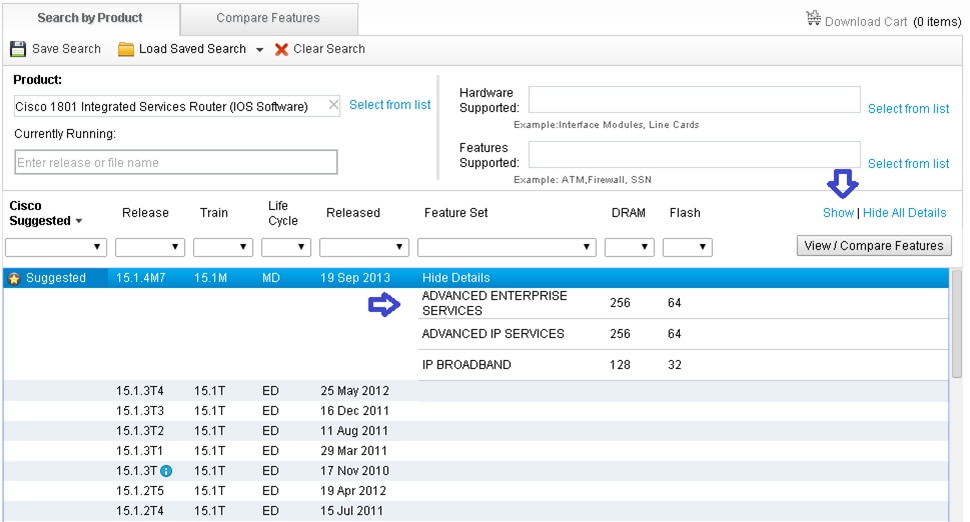Viewport: 970px width, 522px height.
Task: Select release 15.1.2T5
Action: click(x=140, y=490)
